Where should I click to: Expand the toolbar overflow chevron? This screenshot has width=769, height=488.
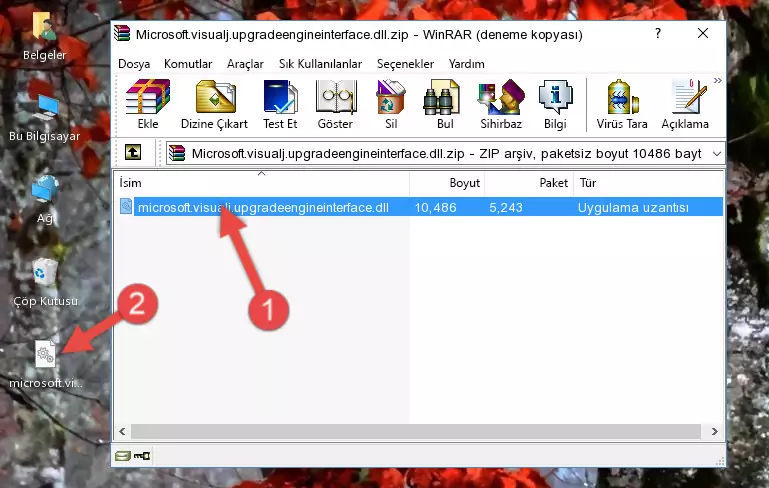(x=718, y=81)
